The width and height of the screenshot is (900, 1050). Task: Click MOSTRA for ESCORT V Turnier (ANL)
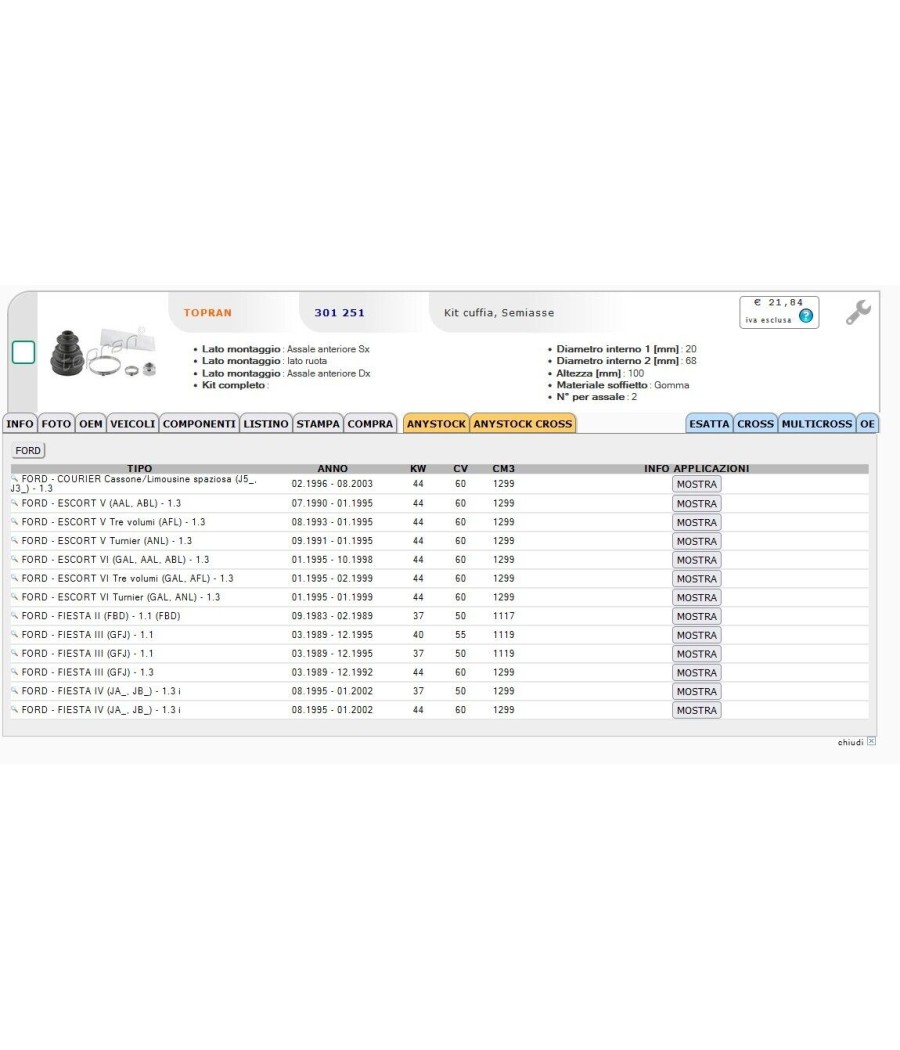point(696,541)
